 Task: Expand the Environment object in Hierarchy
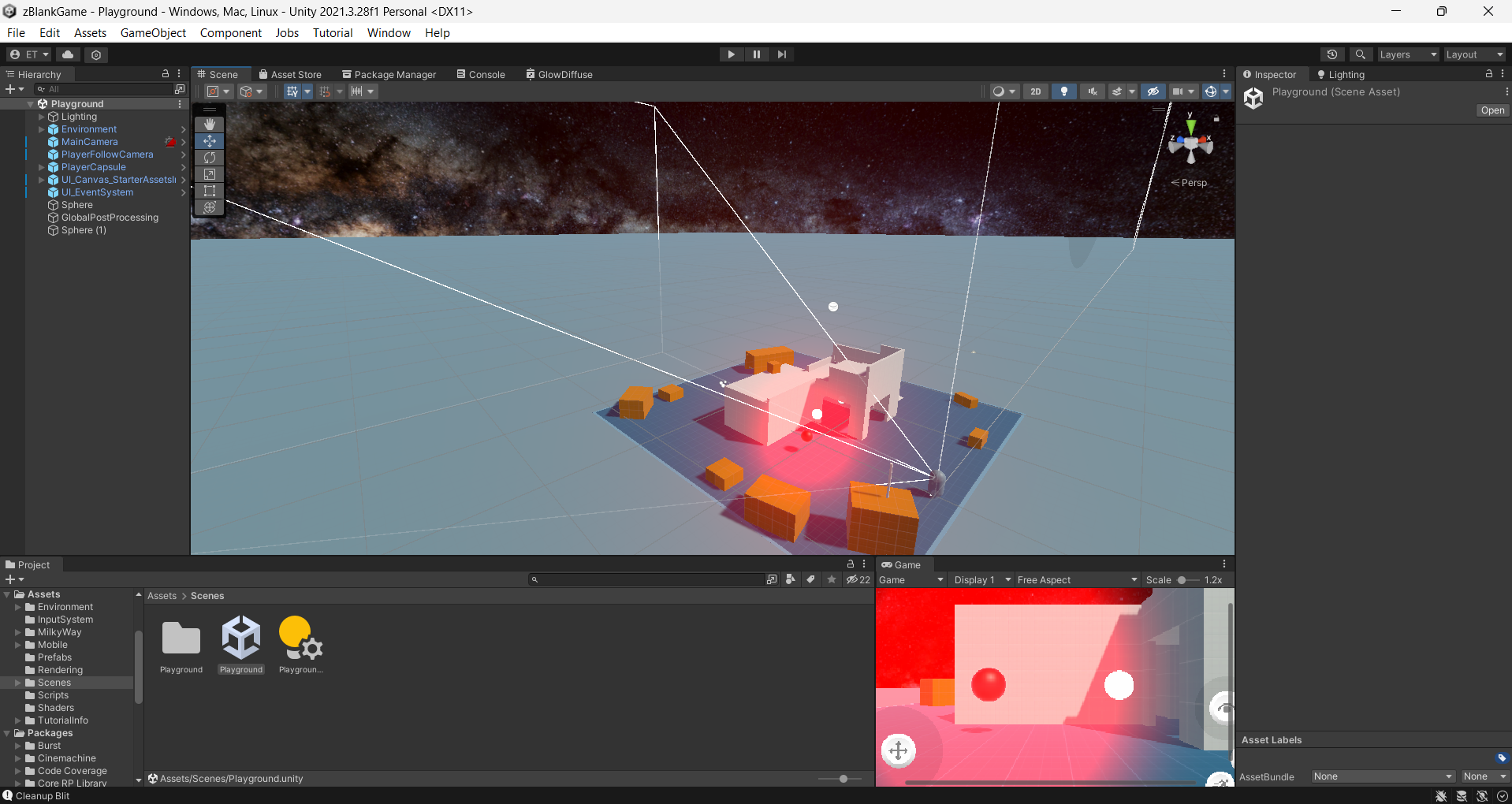click(x=42, y=129)
